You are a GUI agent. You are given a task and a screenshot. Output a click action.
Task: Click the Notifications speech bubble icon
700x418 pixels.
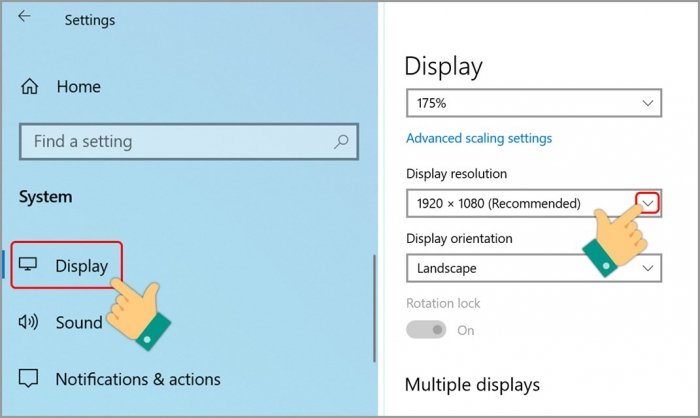coord(29,379)
